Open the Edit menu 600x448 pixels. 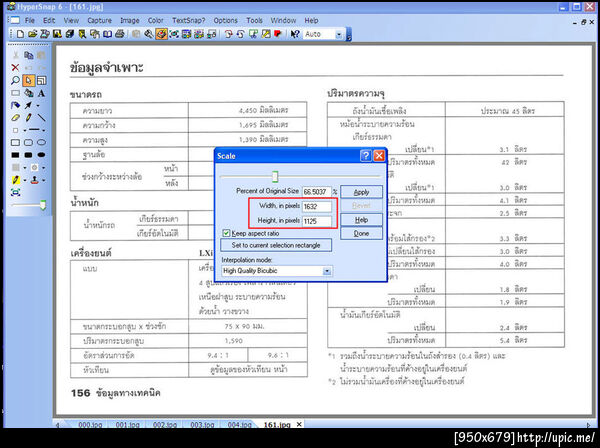[x=49, y=21]
